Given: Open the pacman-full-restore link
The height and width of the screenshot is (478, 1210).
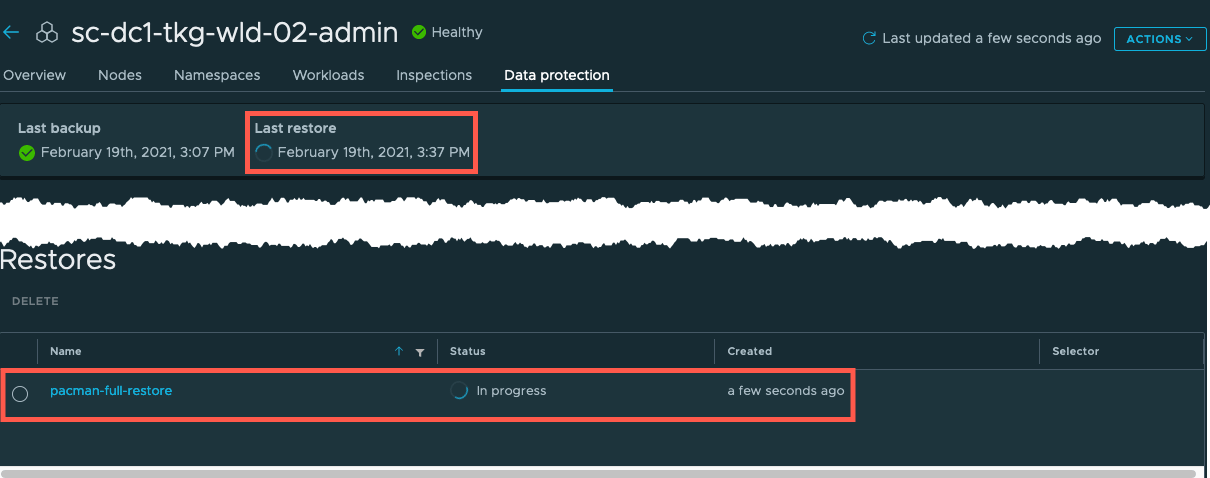Looking at the screenshot, I should click(111, 391).
